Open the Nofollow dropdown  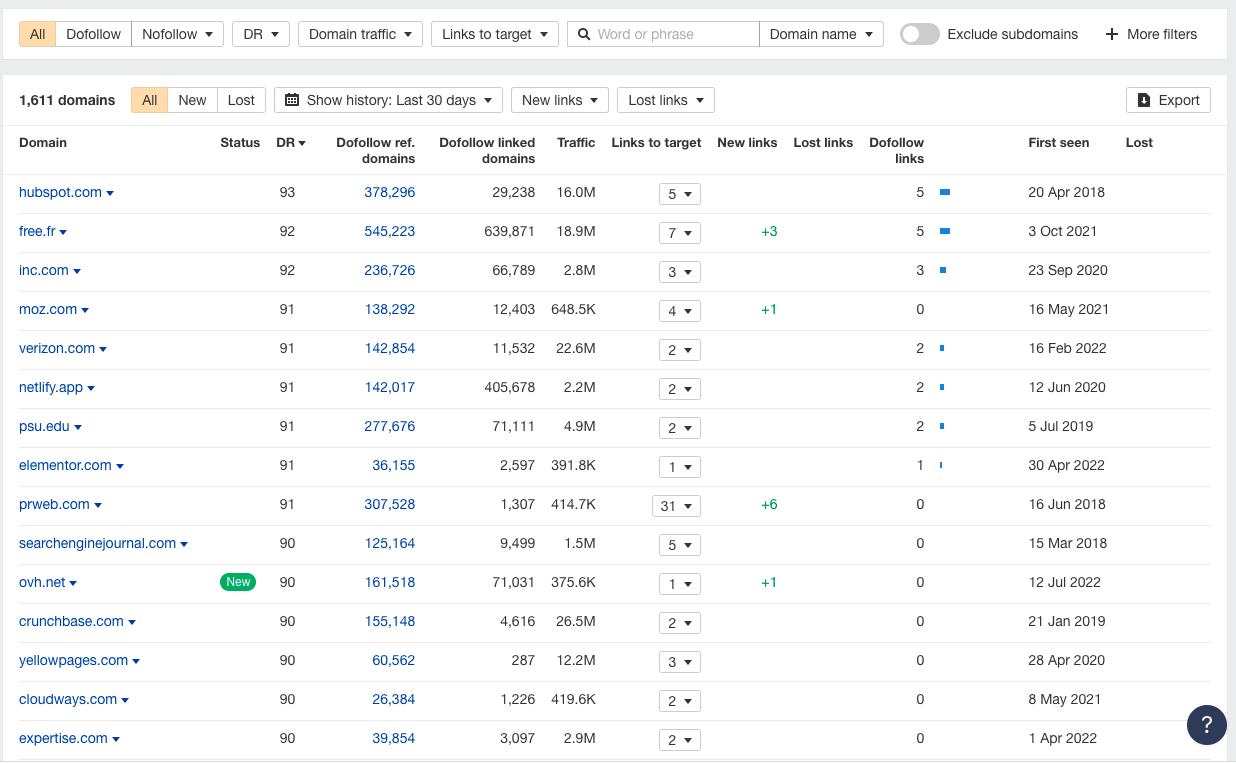(177, 34)
